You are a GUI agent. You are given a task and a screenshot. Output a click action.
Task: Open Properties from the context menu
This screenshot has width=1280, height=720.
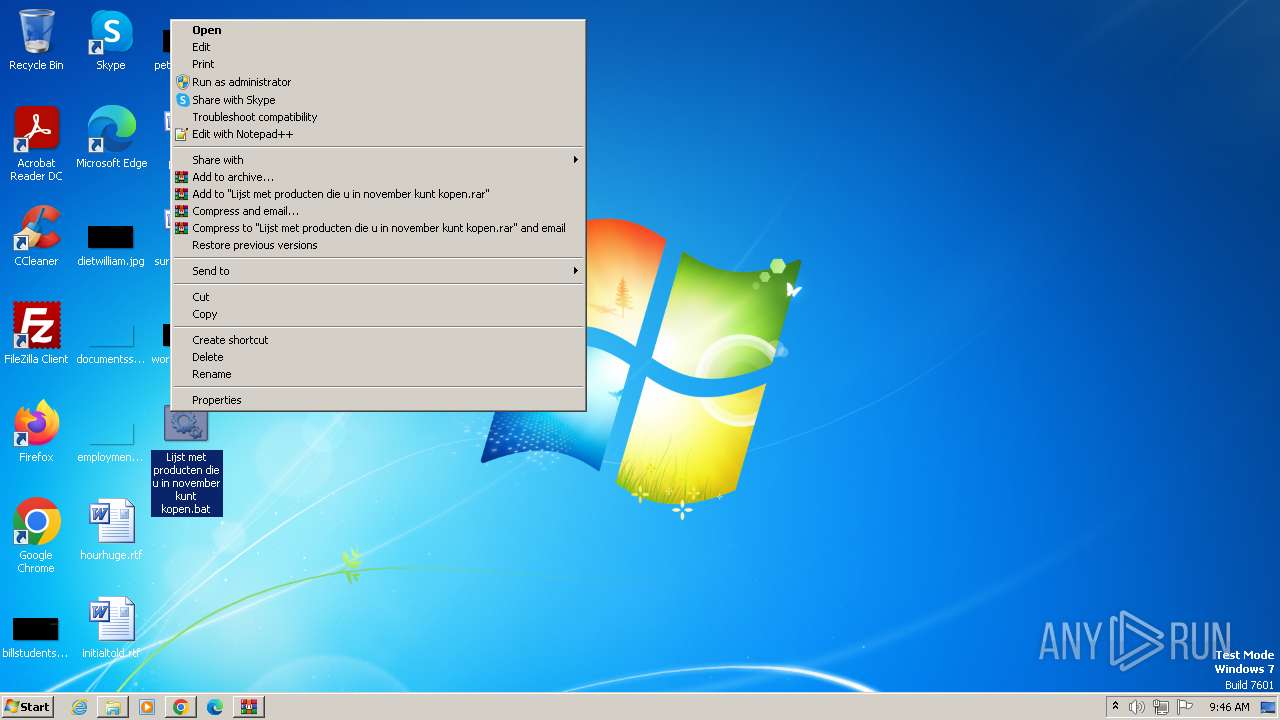pyautogui.click(x=378, y=400)
